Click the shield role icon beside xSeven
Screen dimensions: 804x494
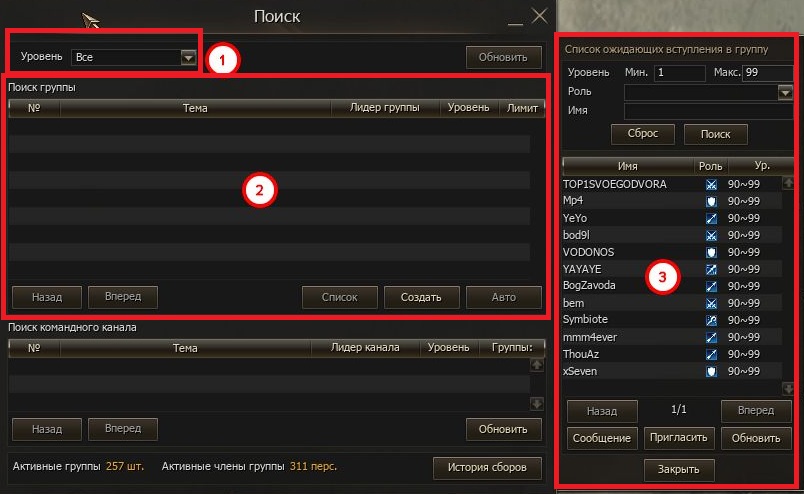[x=712, y=370]
